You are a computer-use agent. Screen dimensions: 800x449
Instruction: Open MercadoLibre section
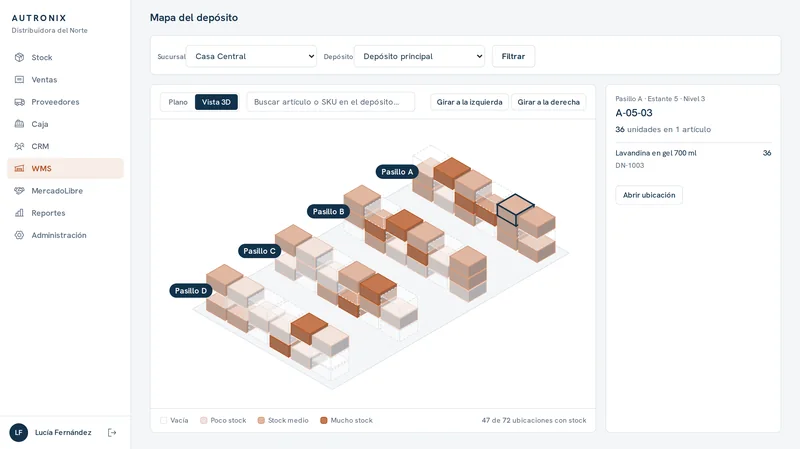pyautogui.click(x=65, y=190)
